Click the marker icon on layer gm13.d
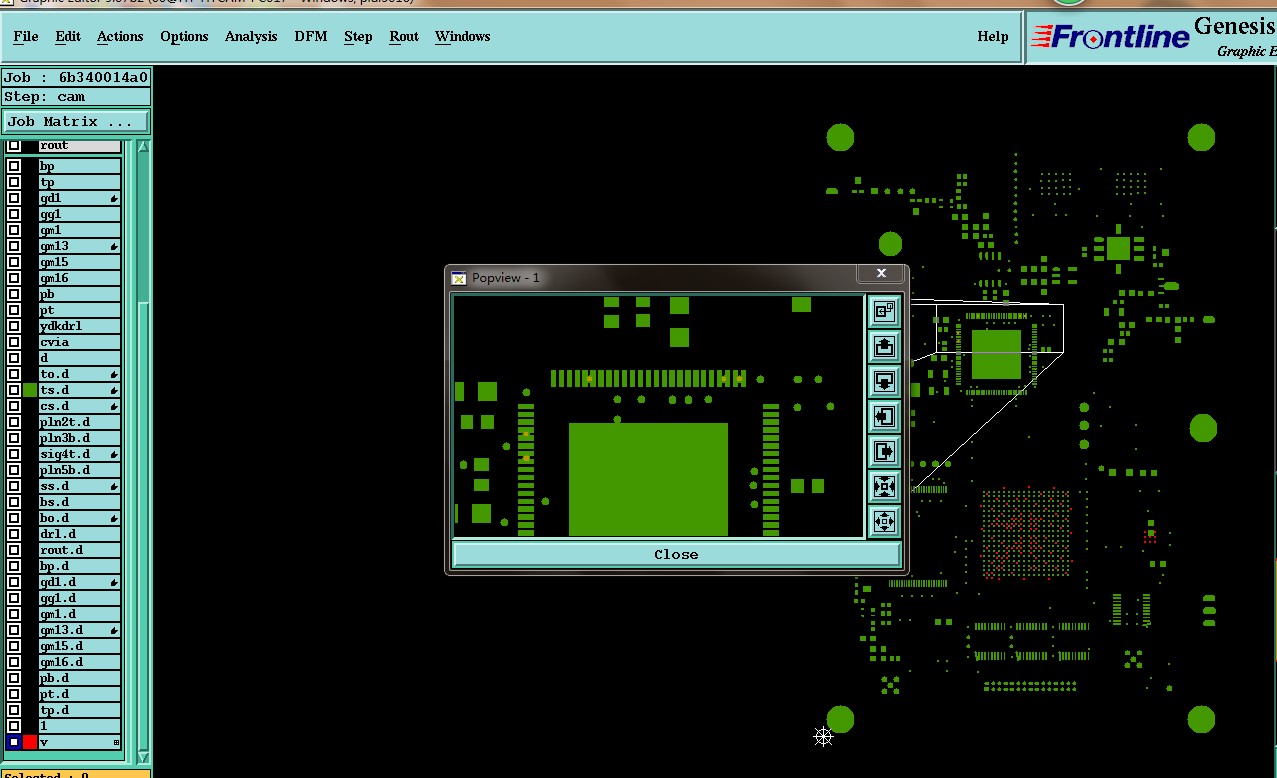 pos(114,630)
